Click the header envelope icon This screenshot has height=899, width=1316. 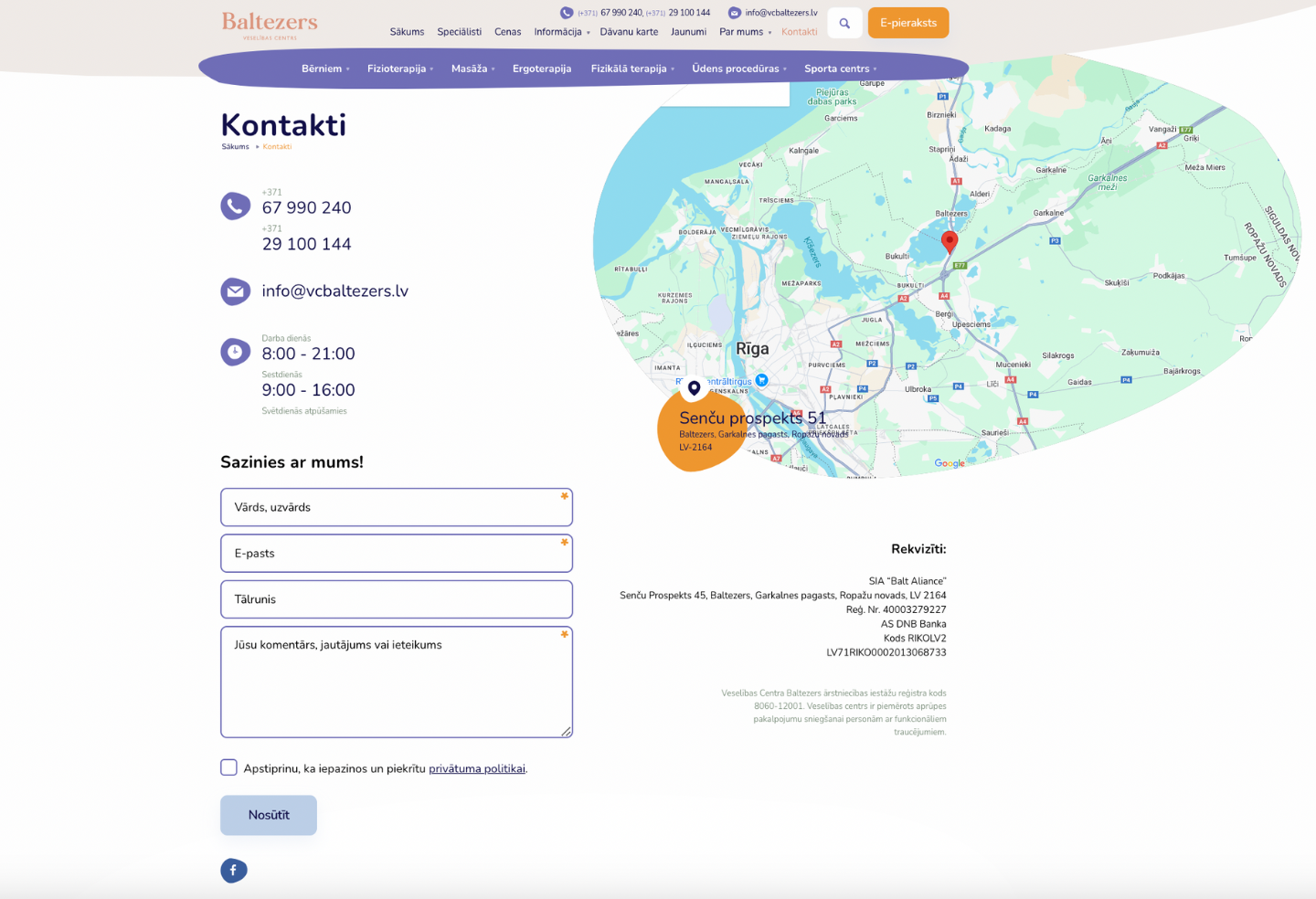click(x=734, y=13)
